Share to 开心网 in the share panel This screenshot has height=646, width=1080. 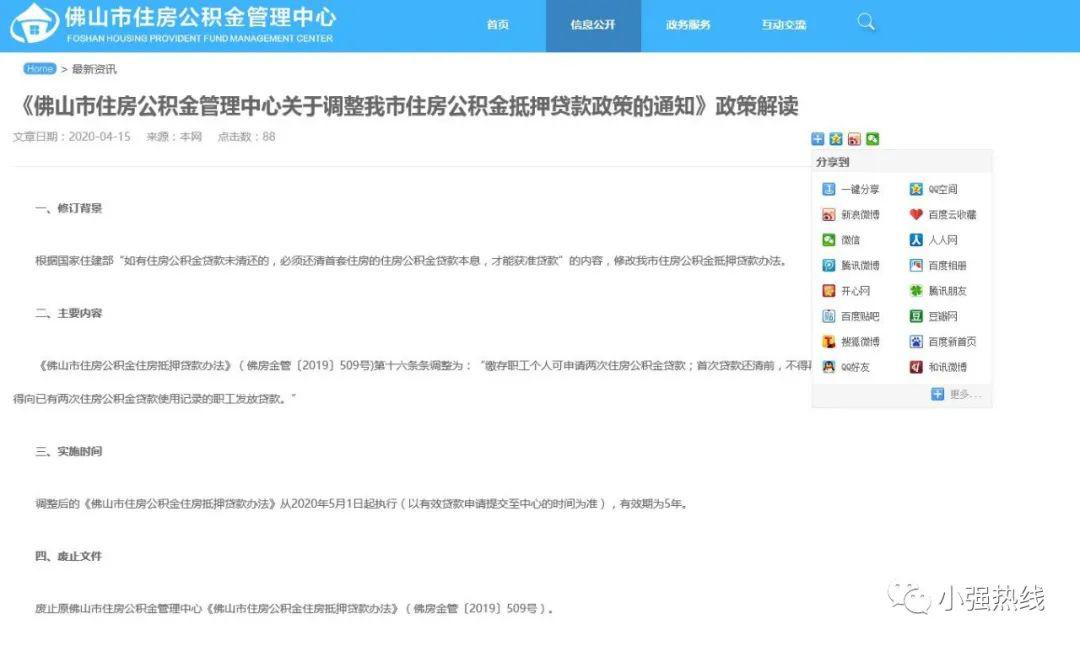846,291
